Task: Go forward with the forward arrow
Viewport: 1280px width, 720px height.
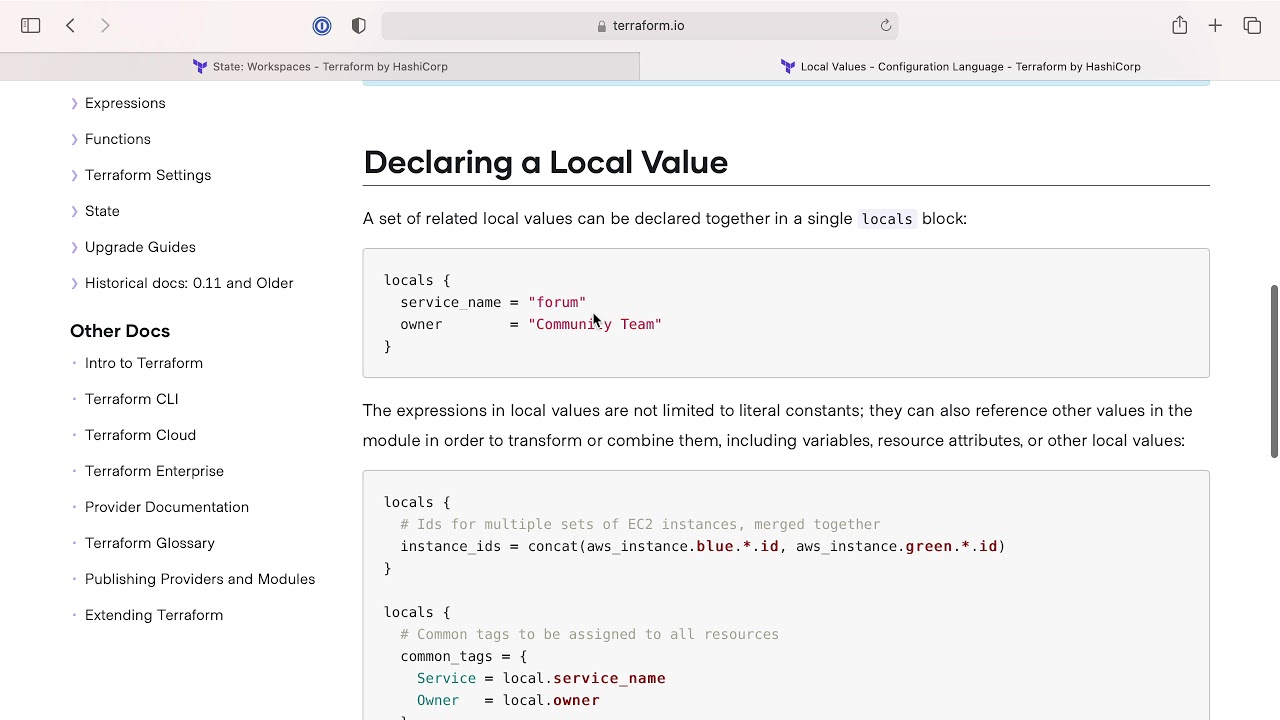Action: (x=105, y=26)
